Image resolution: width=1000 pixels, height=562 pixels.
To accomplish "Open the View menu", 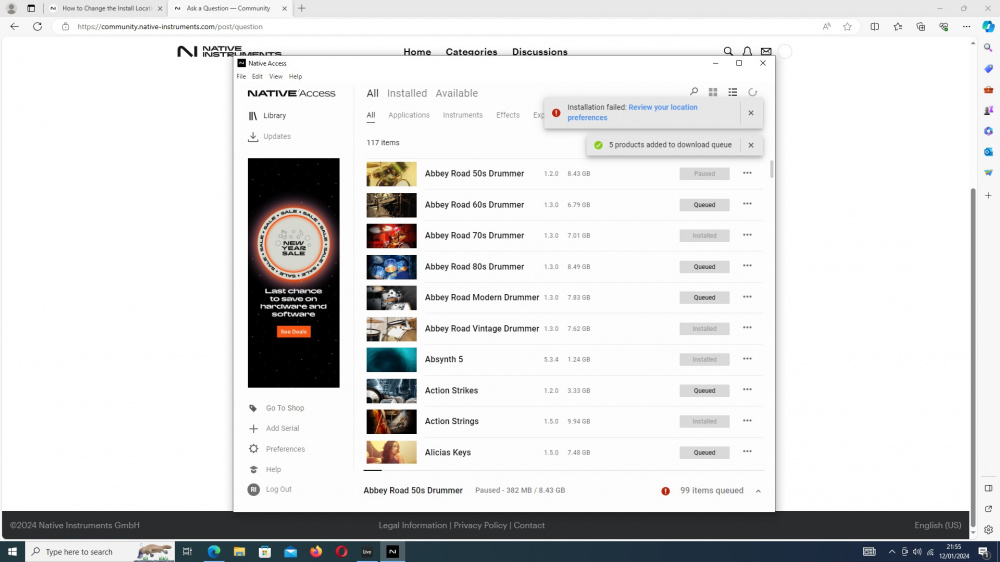I will click(276, 77).
